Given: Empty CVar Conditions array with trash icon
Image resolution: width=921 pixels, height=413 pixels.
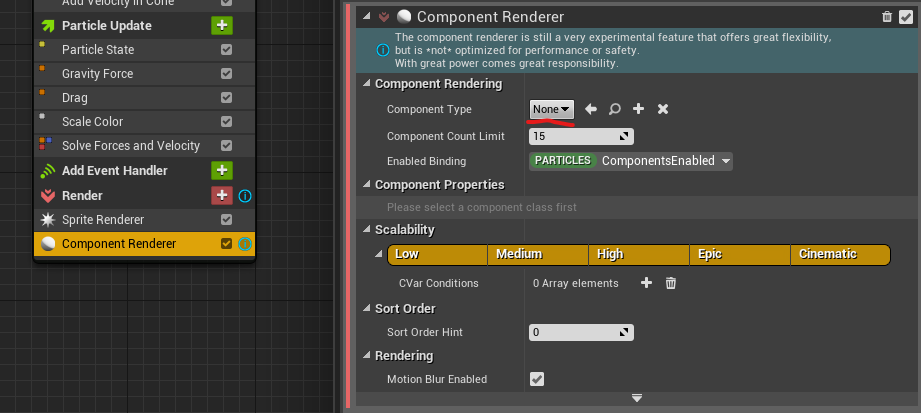Looking at the screenshot, I should pyautogui.click(x=671, y=283).
